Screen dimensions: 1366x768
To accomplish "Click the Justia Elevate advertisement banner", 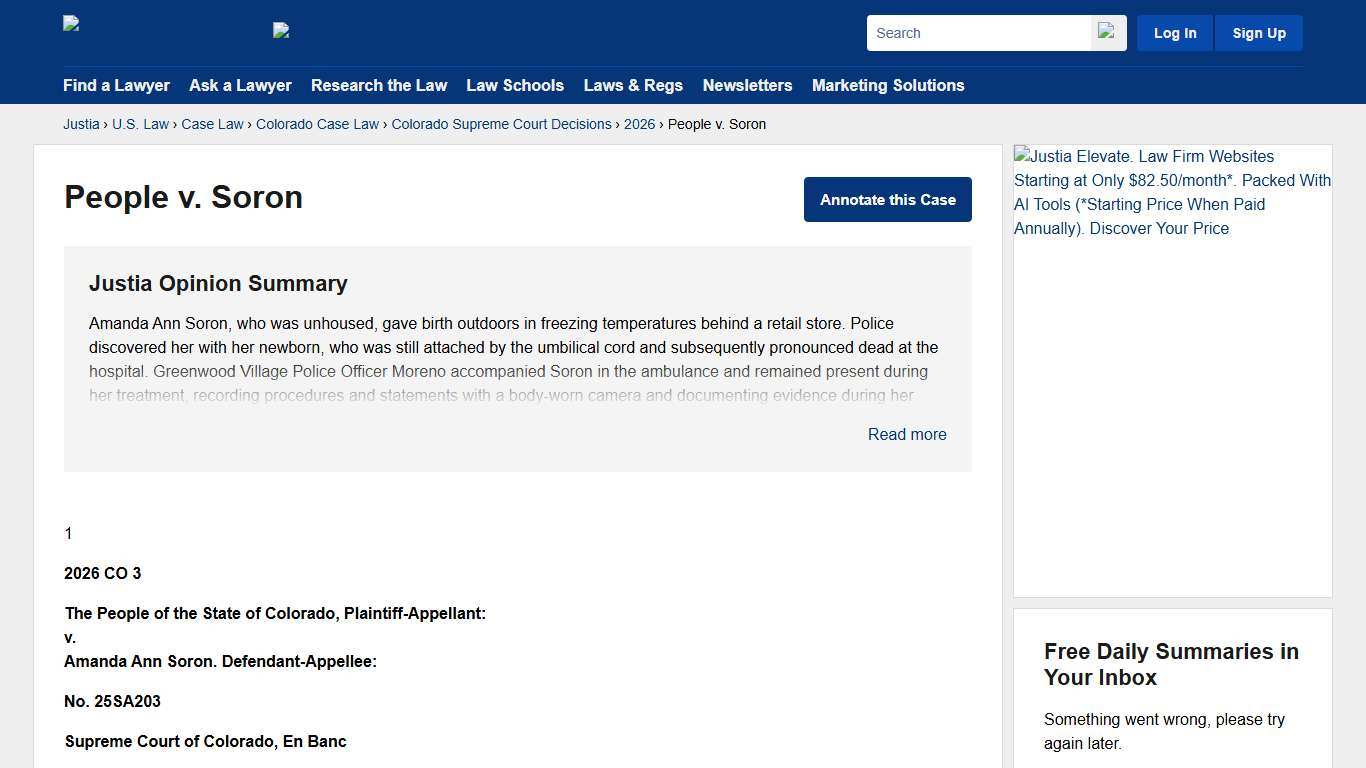I will pyautogui.click(x=1172, y=192).
